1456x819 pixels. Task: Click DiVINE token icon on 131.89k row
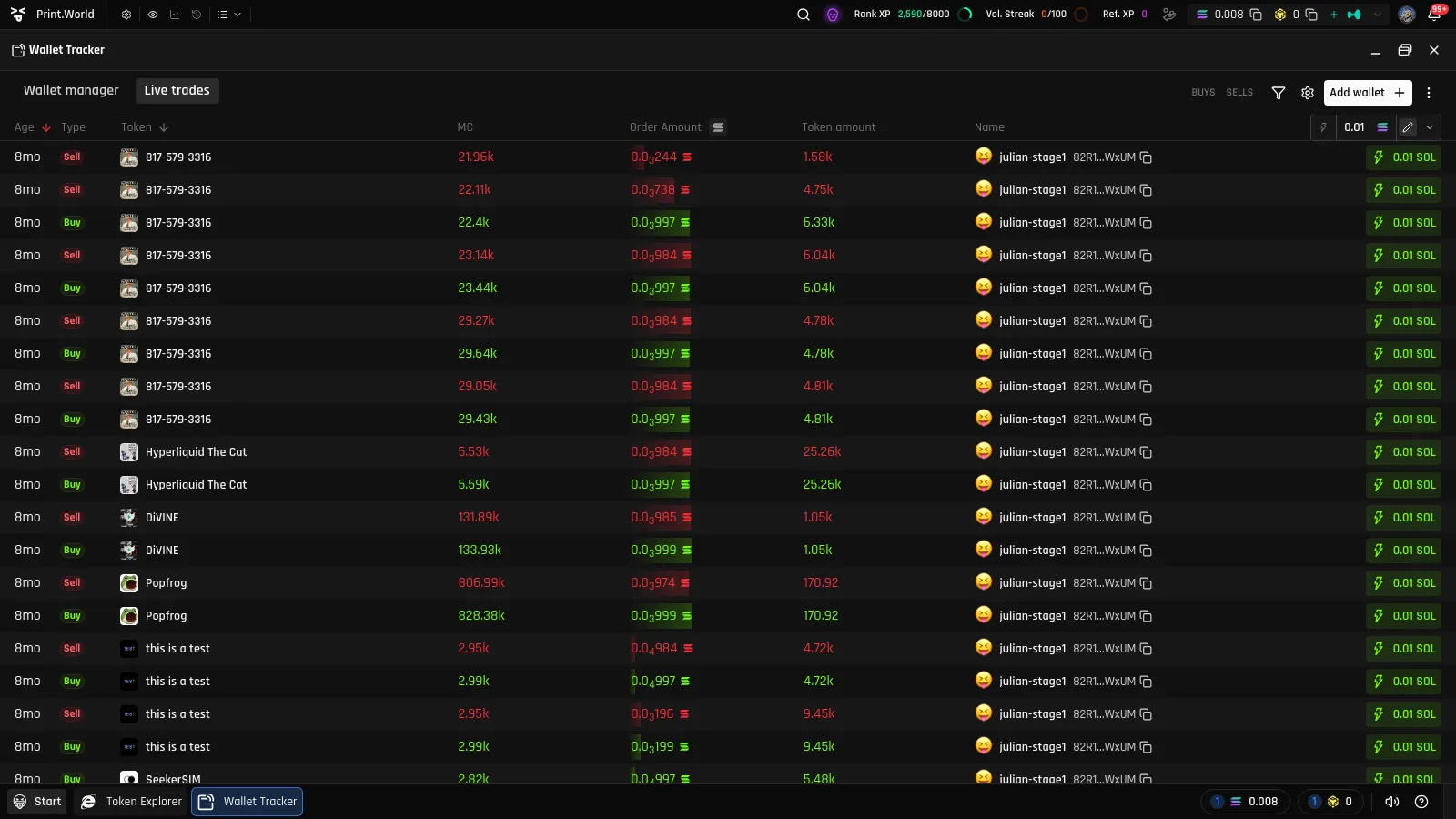pyautogui.click(x=129, y=518)
